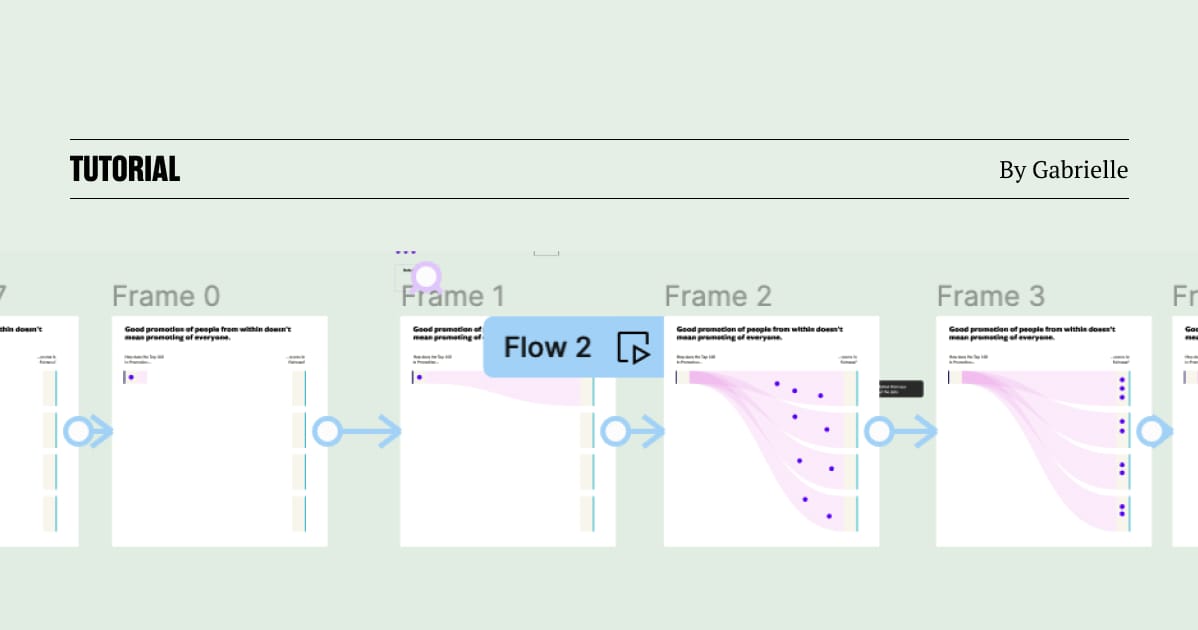Click arrow head pointing into Frame 1
This screenshot has height=630, width=1198.
(x=389, y=431)
